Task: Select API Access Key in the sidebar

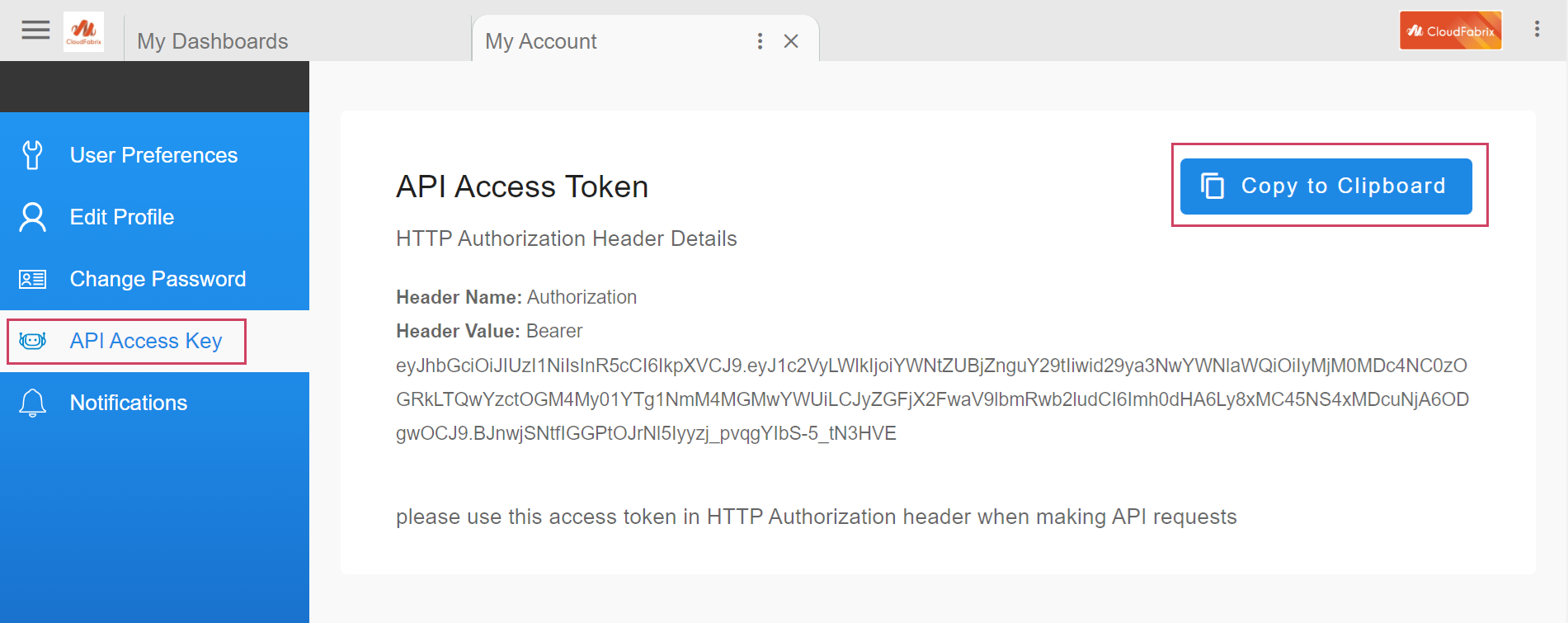Action: click(x=146, y=341)
